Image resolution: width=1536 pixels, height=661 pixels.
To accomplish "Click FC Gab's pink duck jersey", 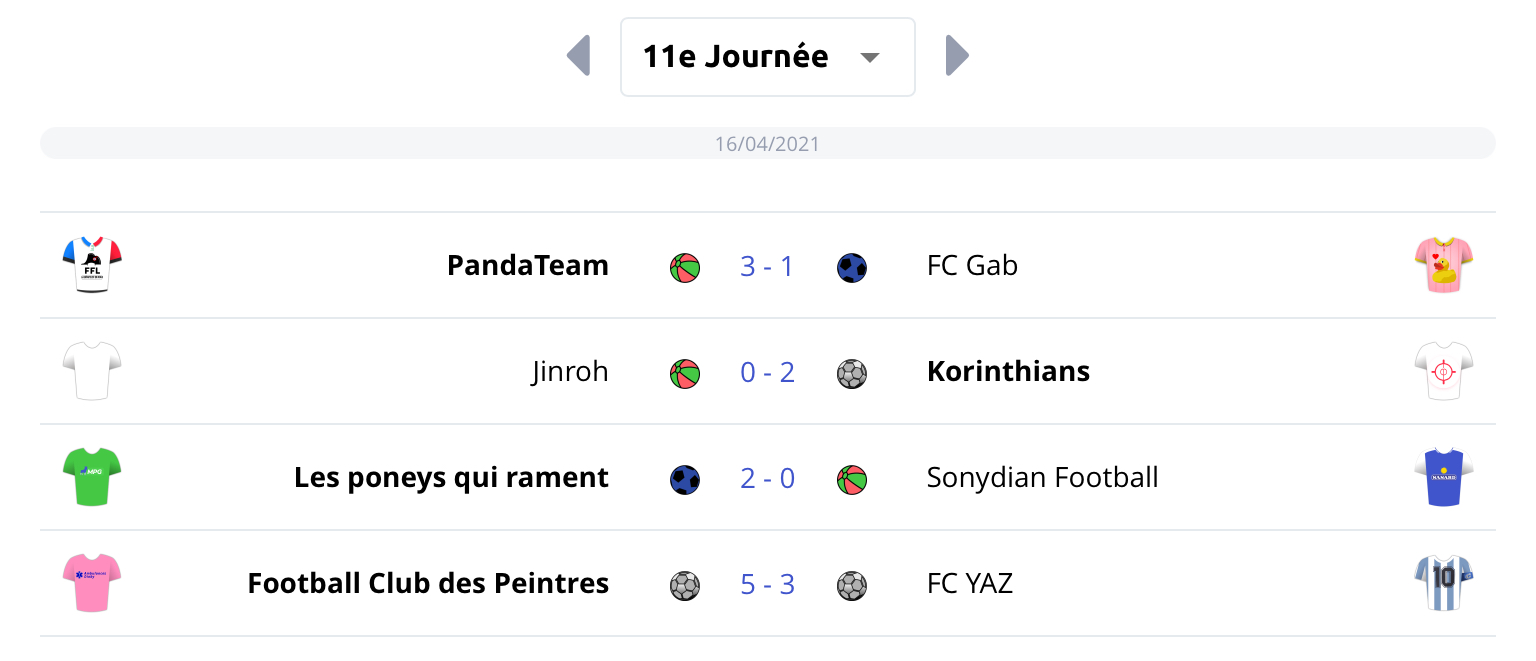I will tap(1444, 265).
